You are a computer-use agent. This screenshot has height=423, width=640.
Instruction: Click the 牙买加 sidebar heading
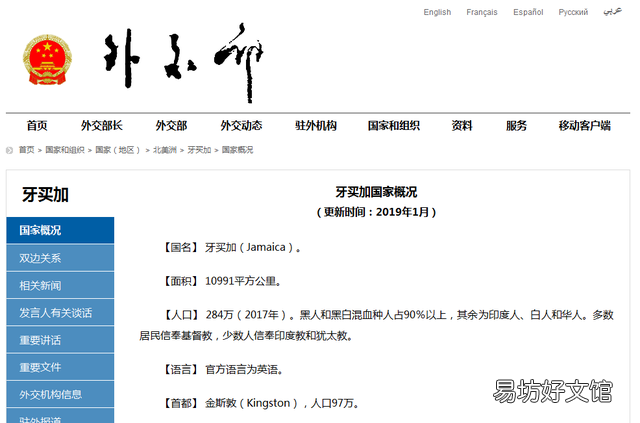(x=45, y=195)
